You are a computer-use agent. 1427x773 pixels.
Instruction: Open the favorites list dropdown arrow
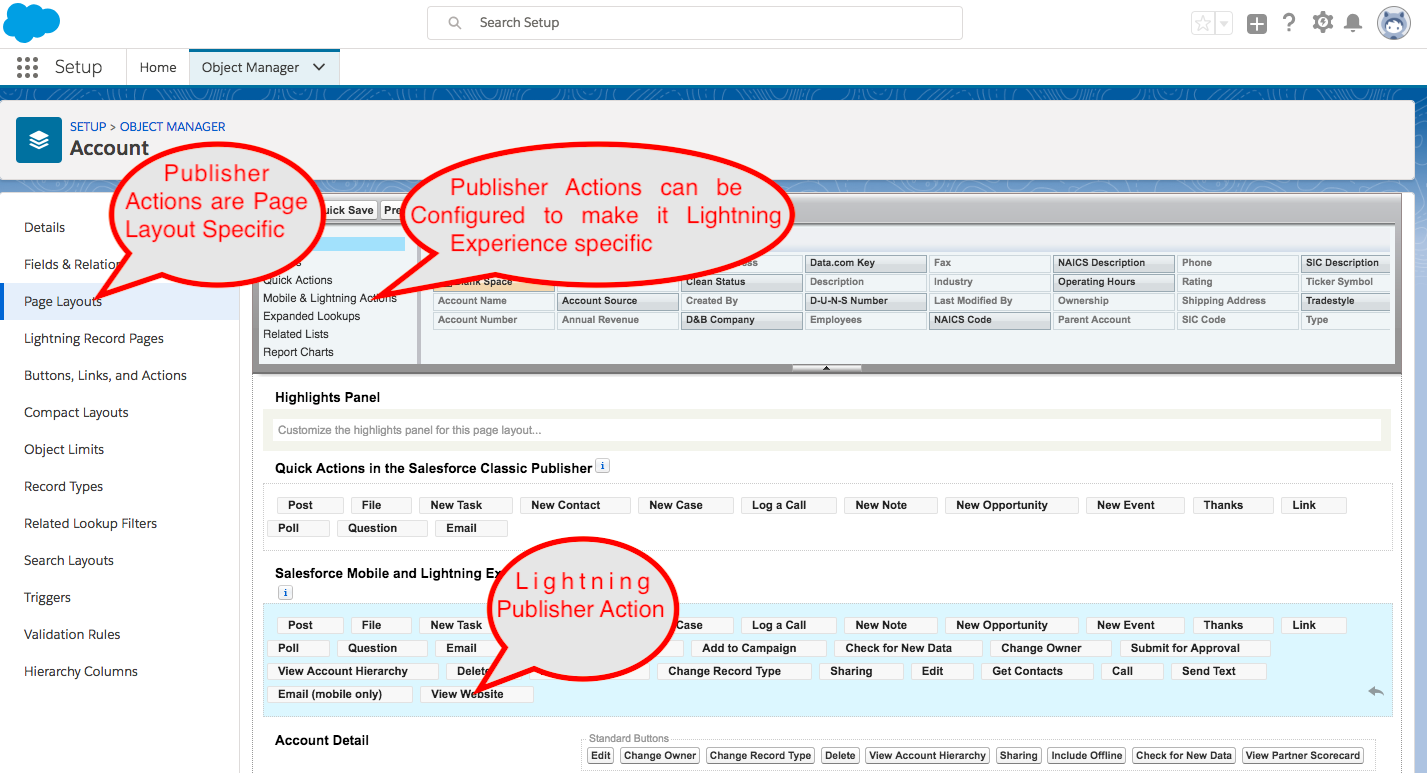(1224, 23)
